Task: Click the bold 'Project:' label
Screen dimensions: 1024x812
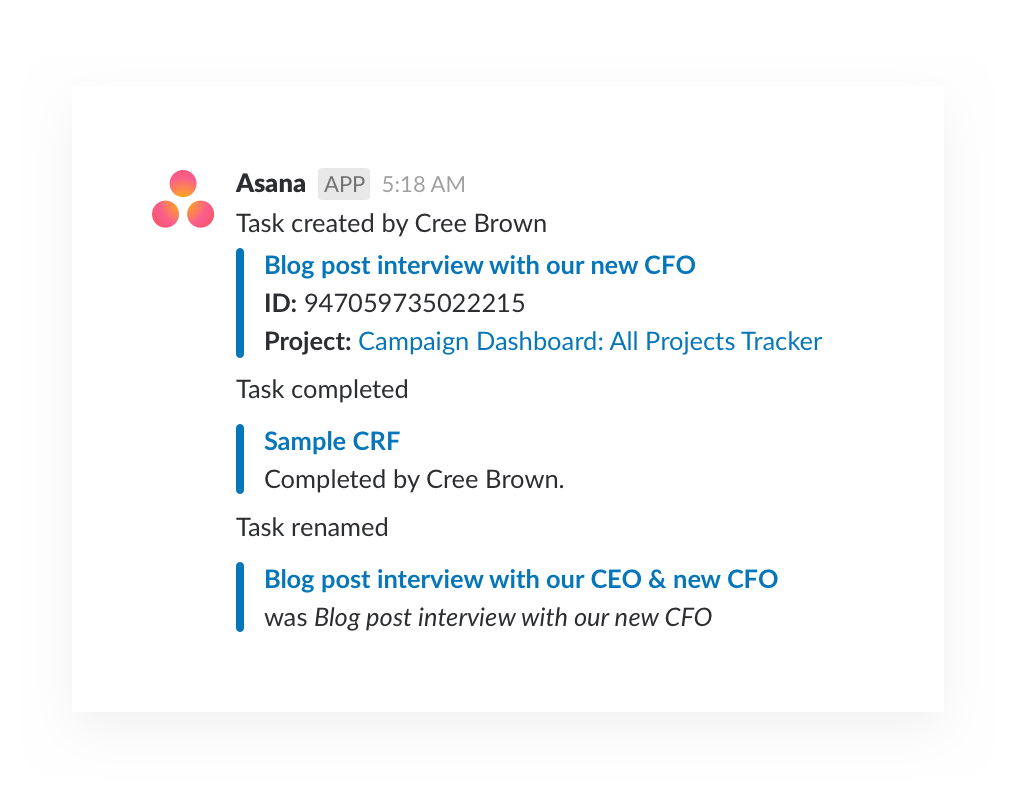Action: click(307, 341)
